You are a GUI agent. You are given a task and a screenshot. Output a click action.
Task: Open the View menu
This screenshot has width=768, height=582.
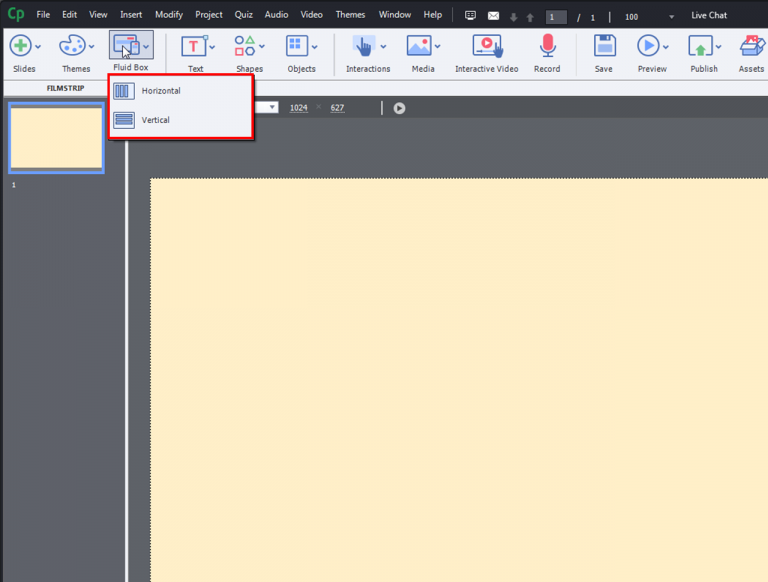point(98,15)
